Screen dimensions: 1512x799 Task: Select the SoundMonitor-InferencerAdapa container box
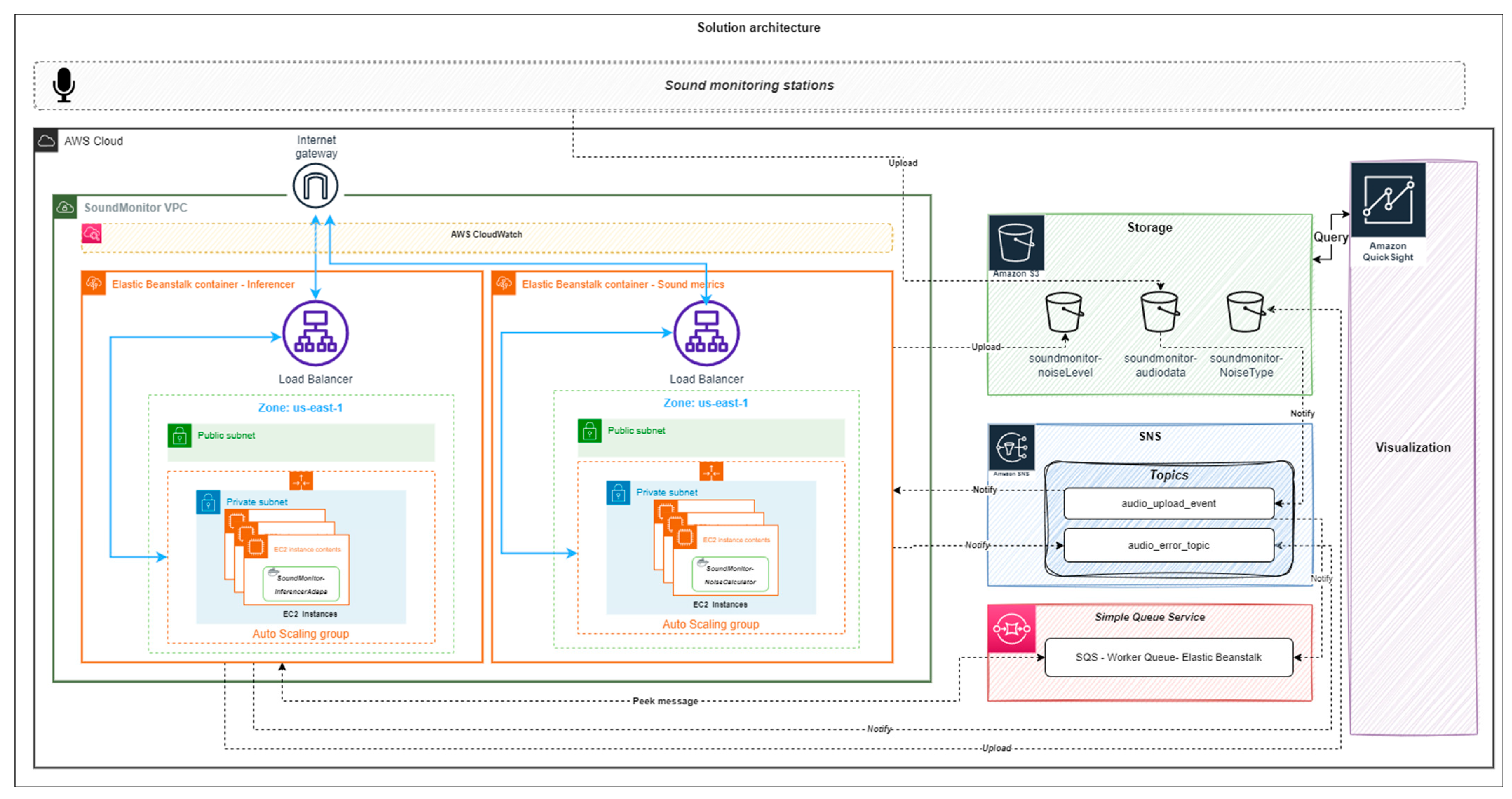[301, 584]
